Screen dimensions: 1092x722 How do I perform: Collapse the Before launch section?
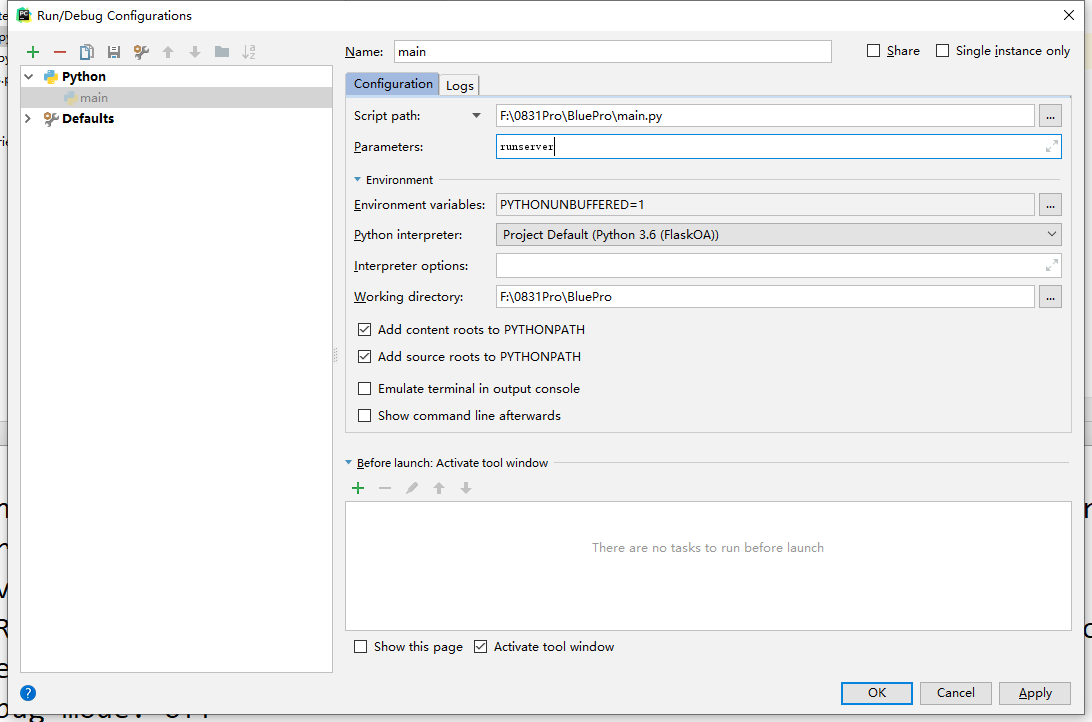[349, 463]
